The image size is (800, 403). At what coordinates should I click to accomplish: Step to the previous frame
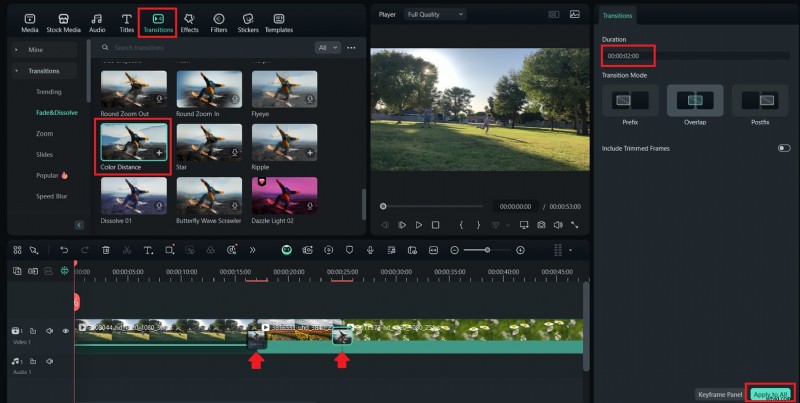[385, 225]
